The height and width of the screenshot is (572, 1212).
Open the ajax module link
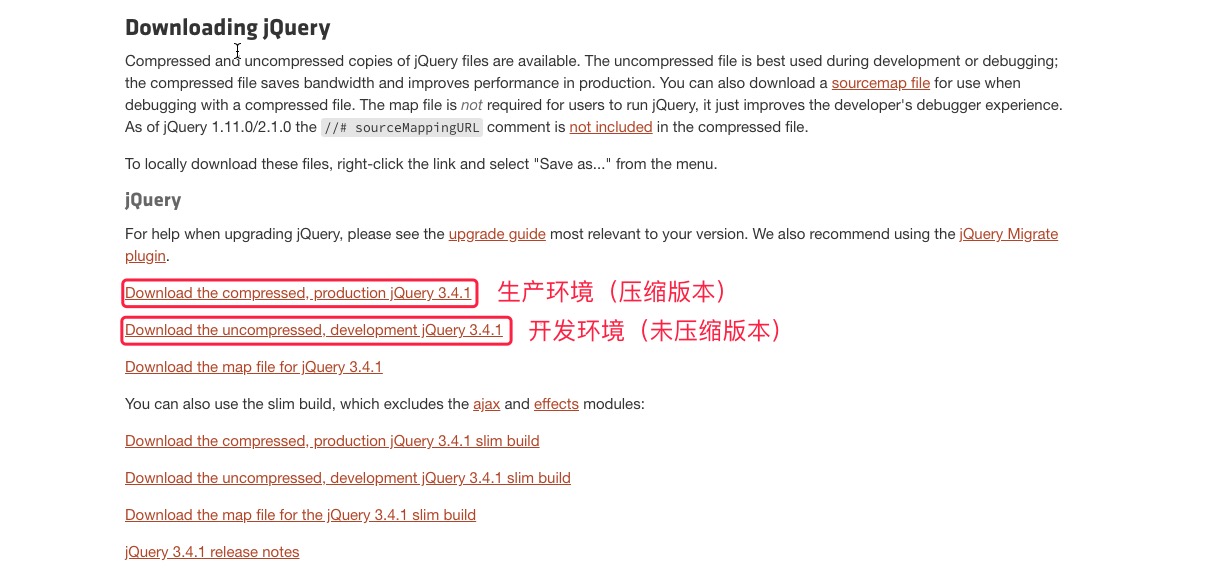click(x=485, y=404)
